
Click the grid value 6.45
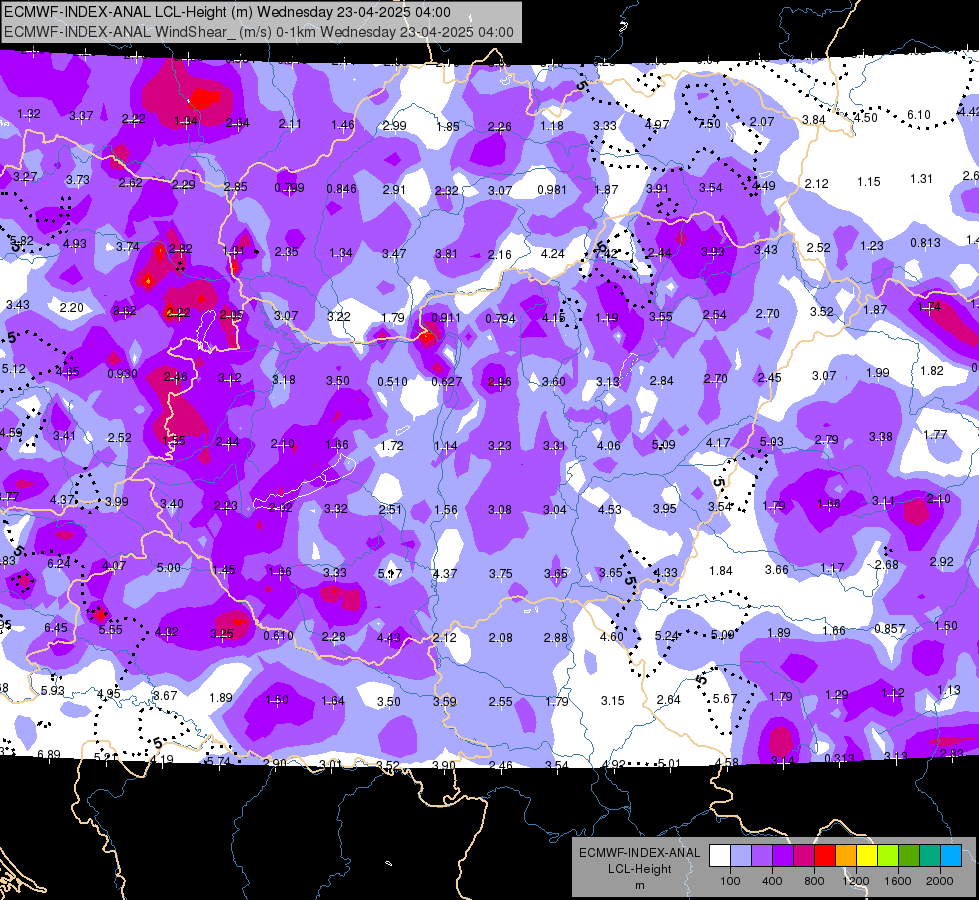pos(56,627)
